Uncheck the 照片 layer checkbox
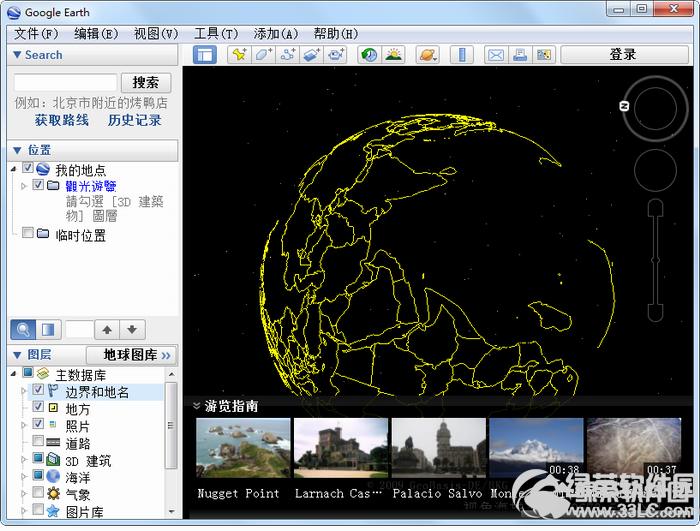This screenshot has width=700, height=531. [x=38, y=423]
